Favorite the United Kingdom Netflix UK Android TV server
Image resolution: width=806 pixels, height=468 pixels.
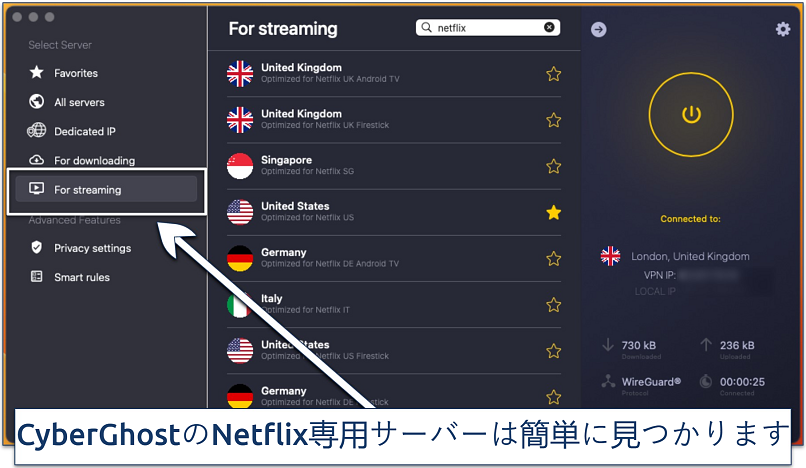pos(553,74)
